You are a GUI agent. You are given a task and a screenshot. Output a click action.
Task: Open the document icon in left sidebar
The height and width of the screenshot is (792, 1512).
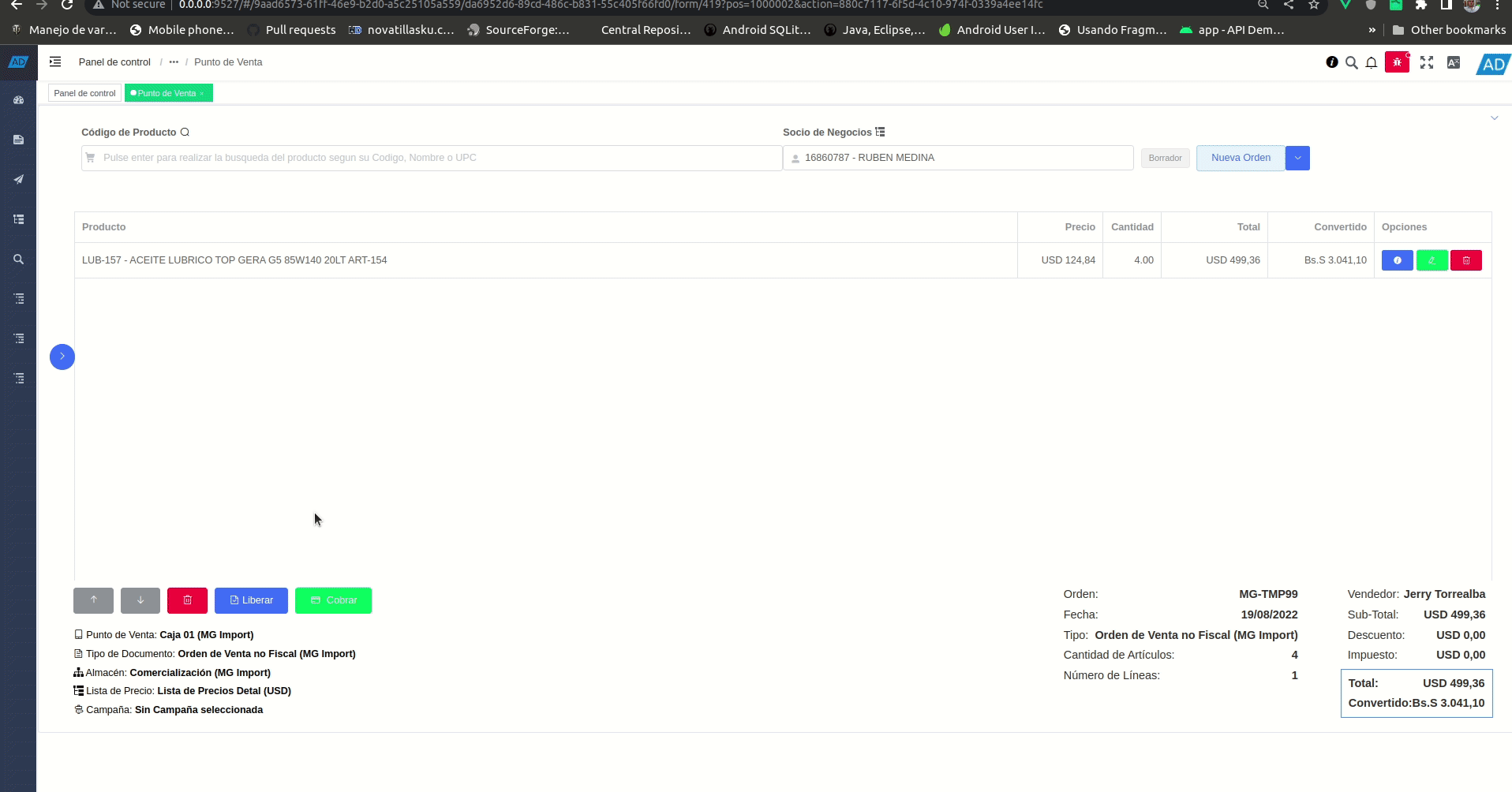18,140
